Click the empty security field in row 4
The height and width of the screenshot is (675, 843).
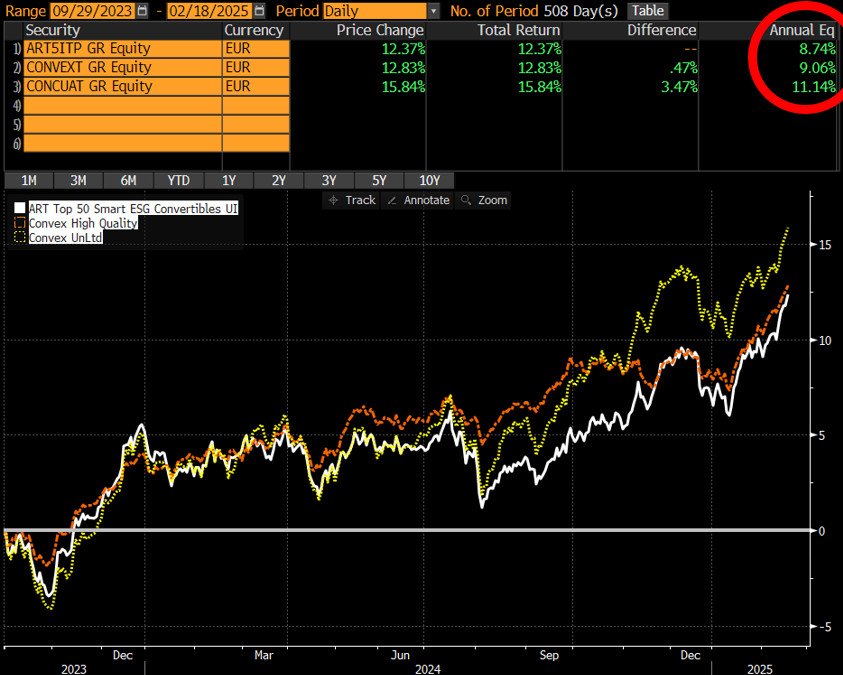tap(123, 105)
